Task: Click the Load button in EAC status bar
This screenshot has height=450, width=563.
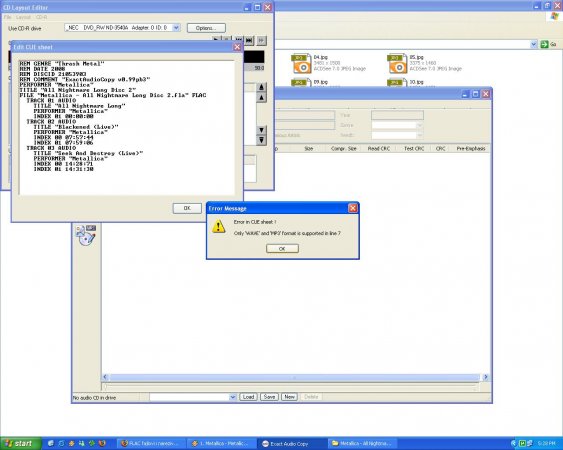Action: coord(248,397)
